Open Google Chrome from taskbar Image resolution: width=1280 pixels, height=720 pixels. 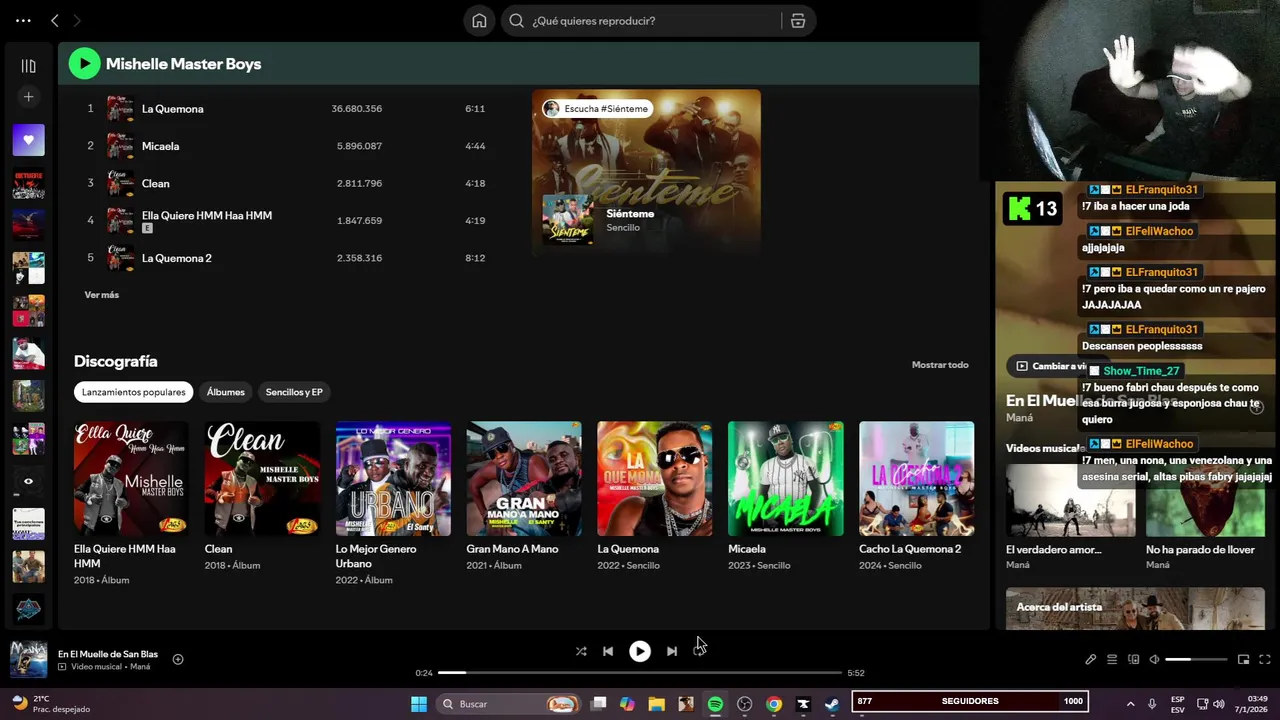click(774, 704)
